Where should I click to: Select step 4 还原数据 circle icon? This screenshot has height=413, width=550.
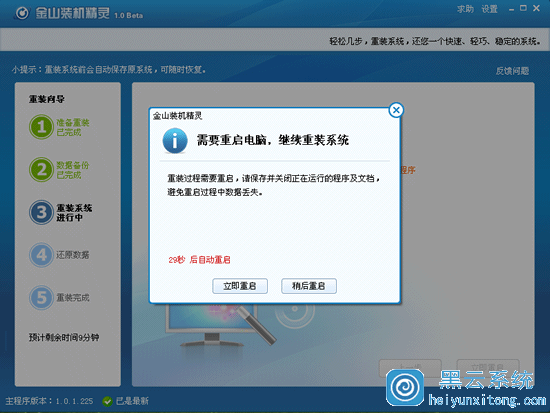(41, 255)
